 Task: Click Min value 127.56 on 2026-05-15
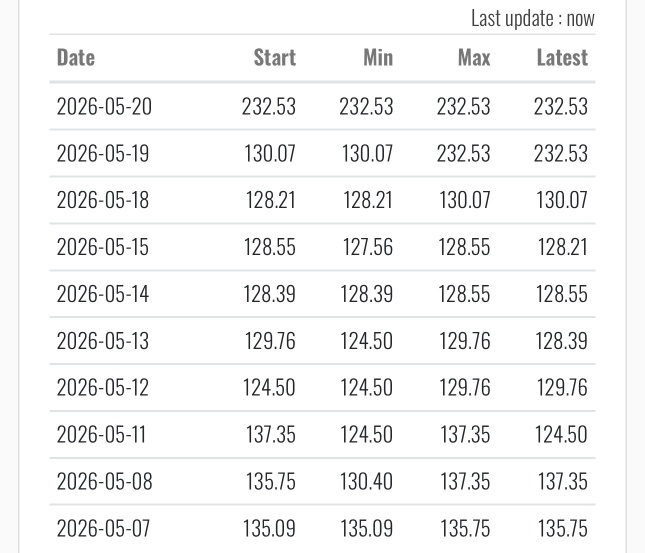click(368, 247)
